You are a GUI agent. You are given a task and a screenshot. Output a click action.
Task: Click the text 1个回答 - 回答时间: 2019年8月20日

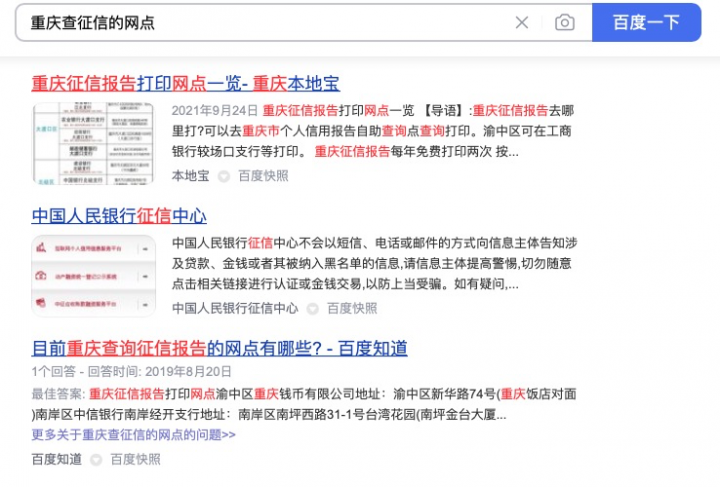pyautogui.click(x=131, y=371)
